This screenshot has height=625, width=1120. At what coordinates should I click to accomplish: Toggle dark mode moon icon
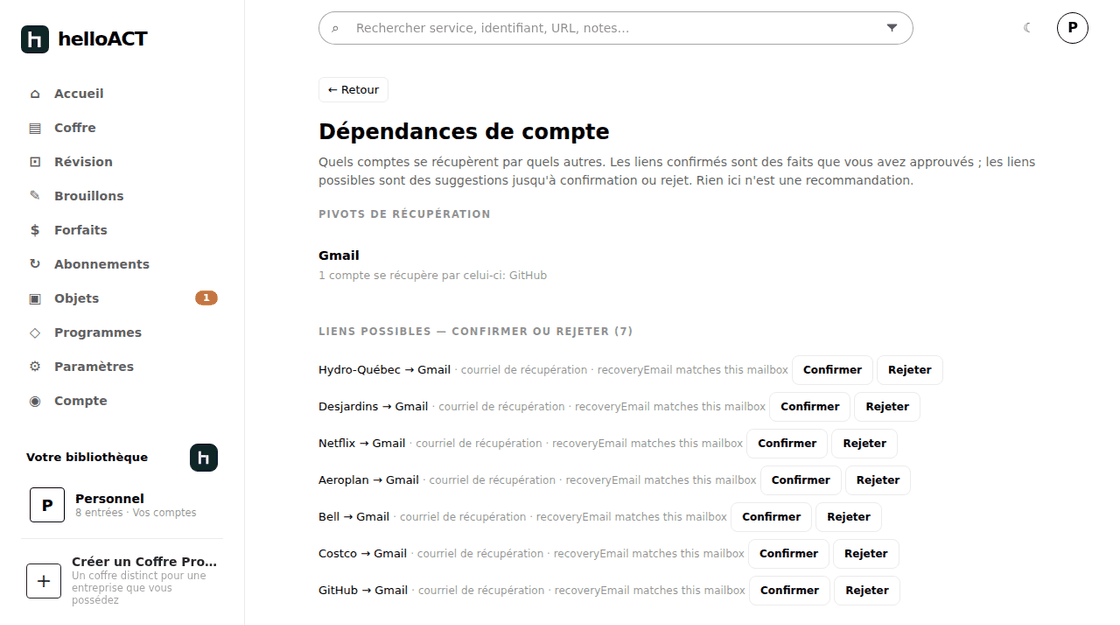1027,28
